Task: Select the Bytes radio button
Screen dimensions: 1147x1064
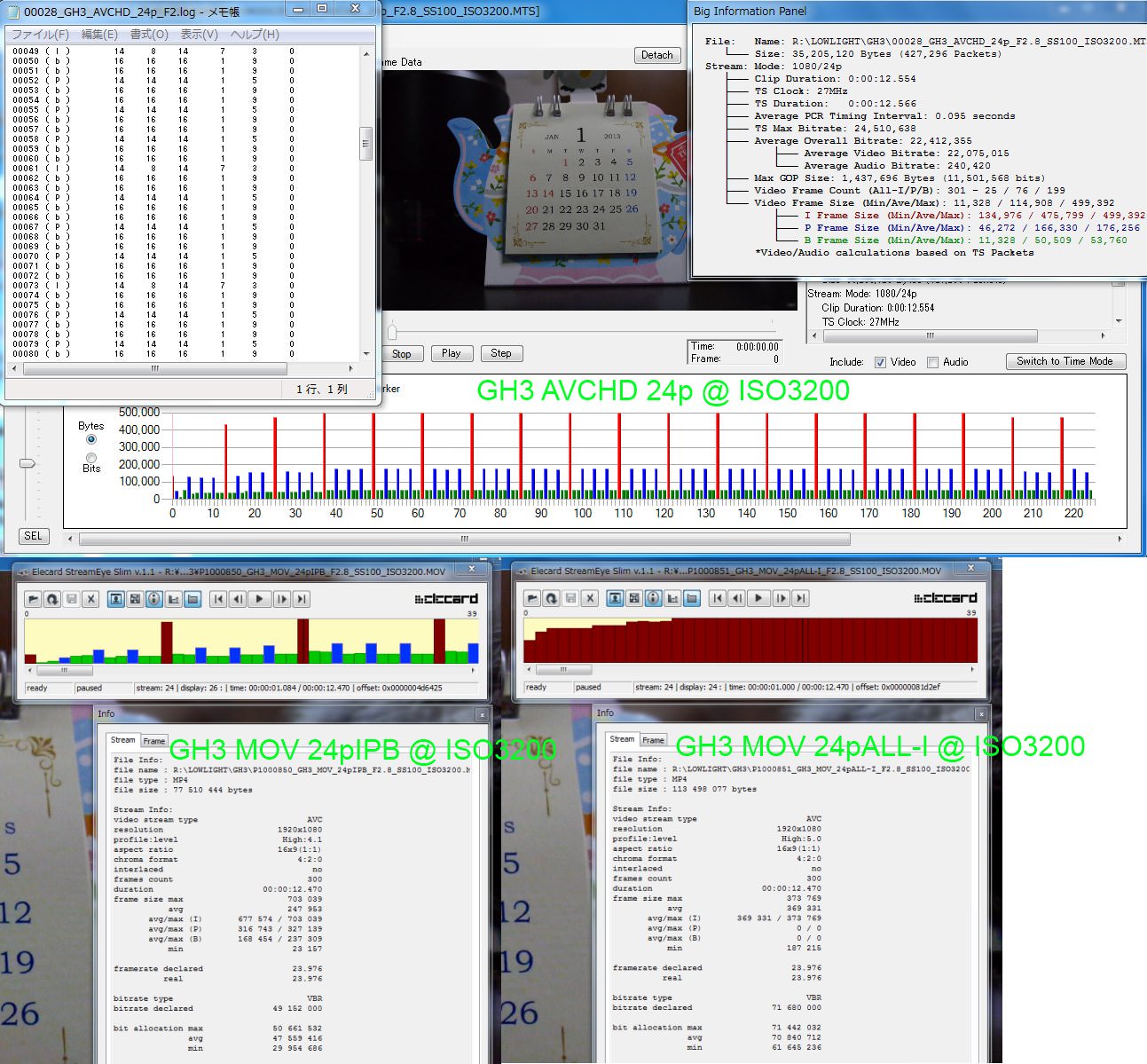Action: (x=91, y=439)
